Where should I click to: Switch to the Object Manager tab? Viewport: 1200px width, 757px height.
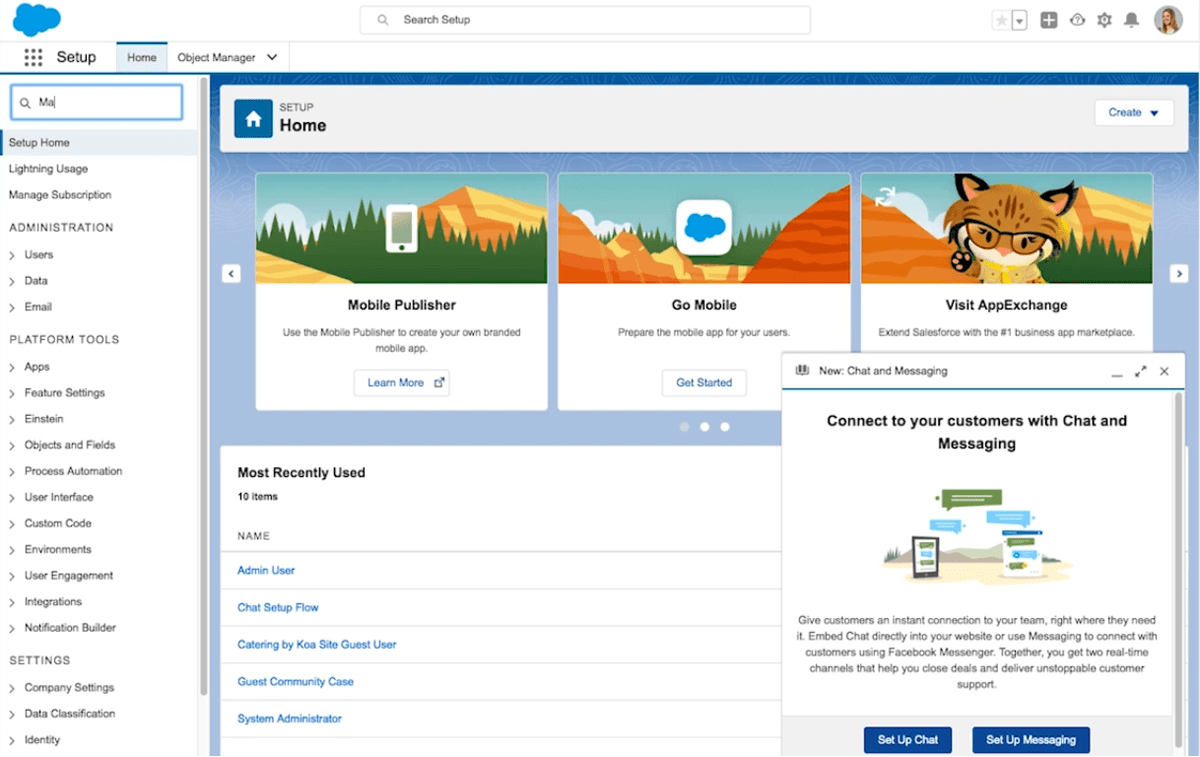coord(218,57)
